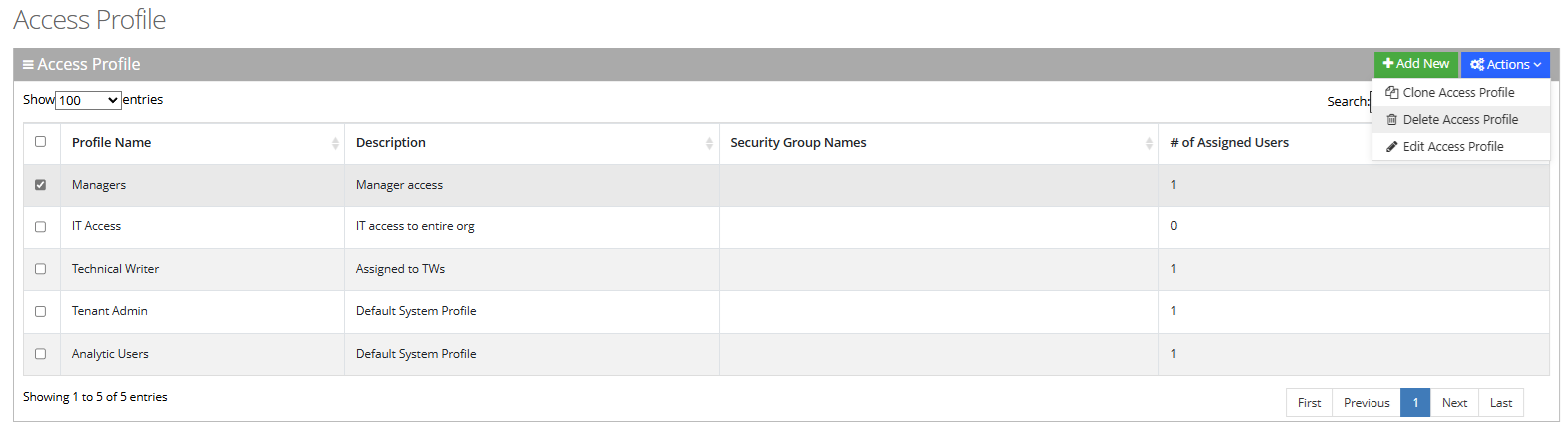Sort by Profile Name column arrows

[x=335, y=143]
